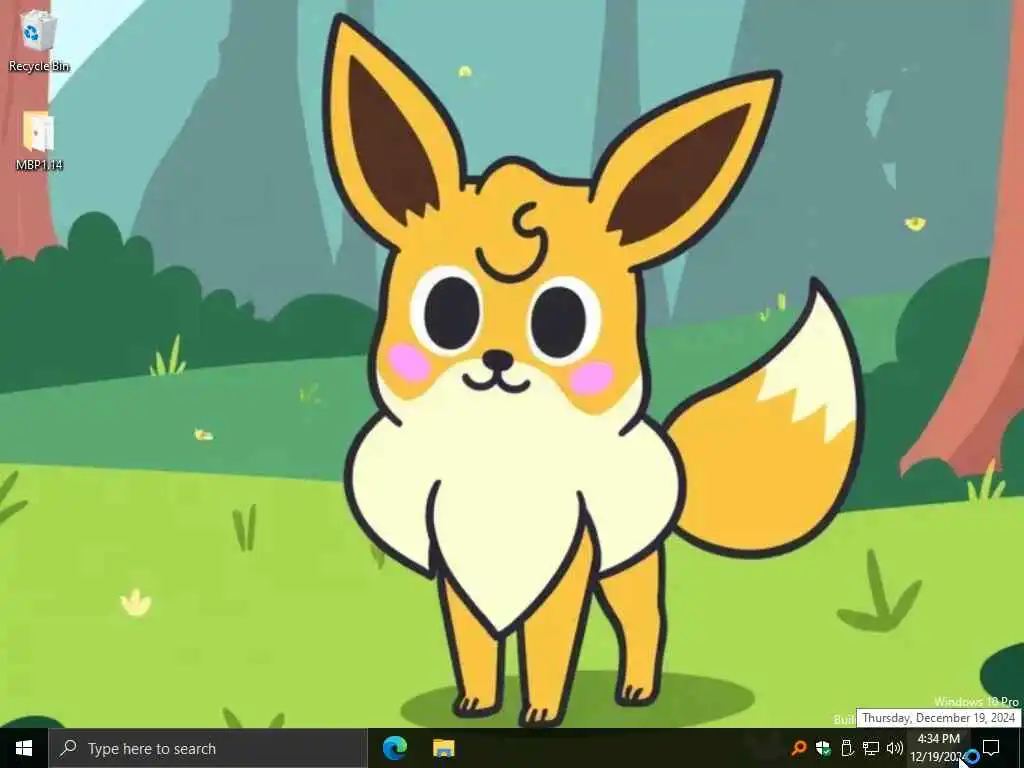1024x768 pixels.
Task: Click the 'Type here to search' box
Action: [208, 748]
